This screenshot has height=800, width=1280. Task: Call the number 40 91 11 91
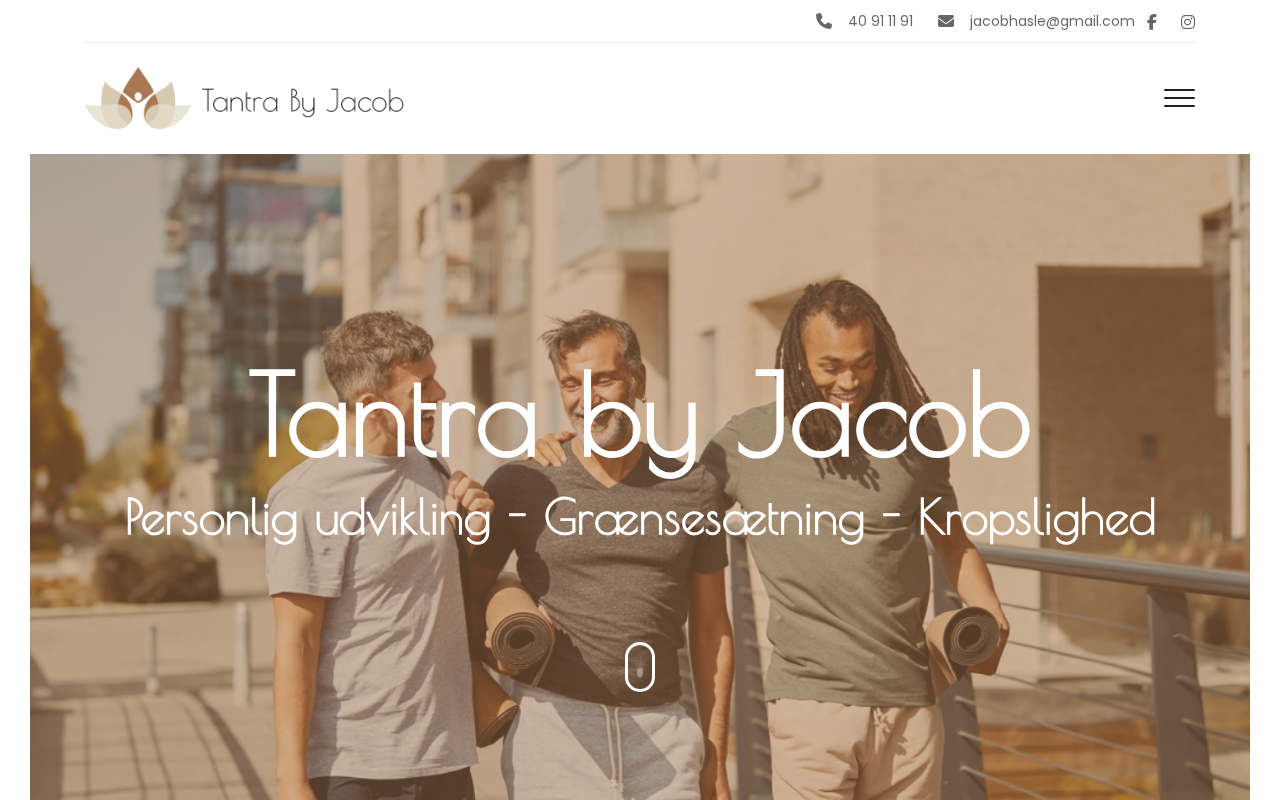(x=880, y=21)
